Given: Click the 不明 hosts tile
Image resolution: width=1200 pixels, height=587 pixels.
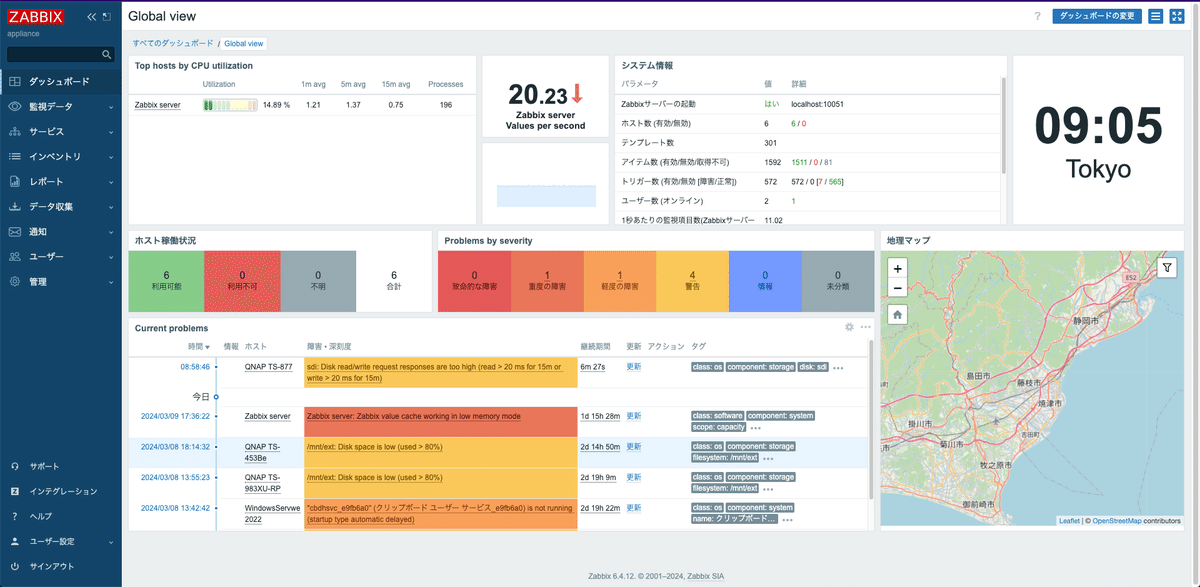Looking at the screenshot, I should pyautogui.click(x=318, y=280).
